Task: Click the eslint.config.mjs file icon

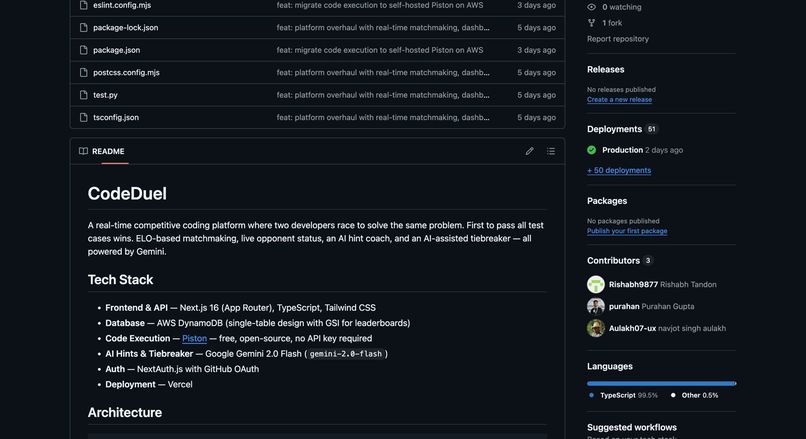Action: click(x=83, y=5)
